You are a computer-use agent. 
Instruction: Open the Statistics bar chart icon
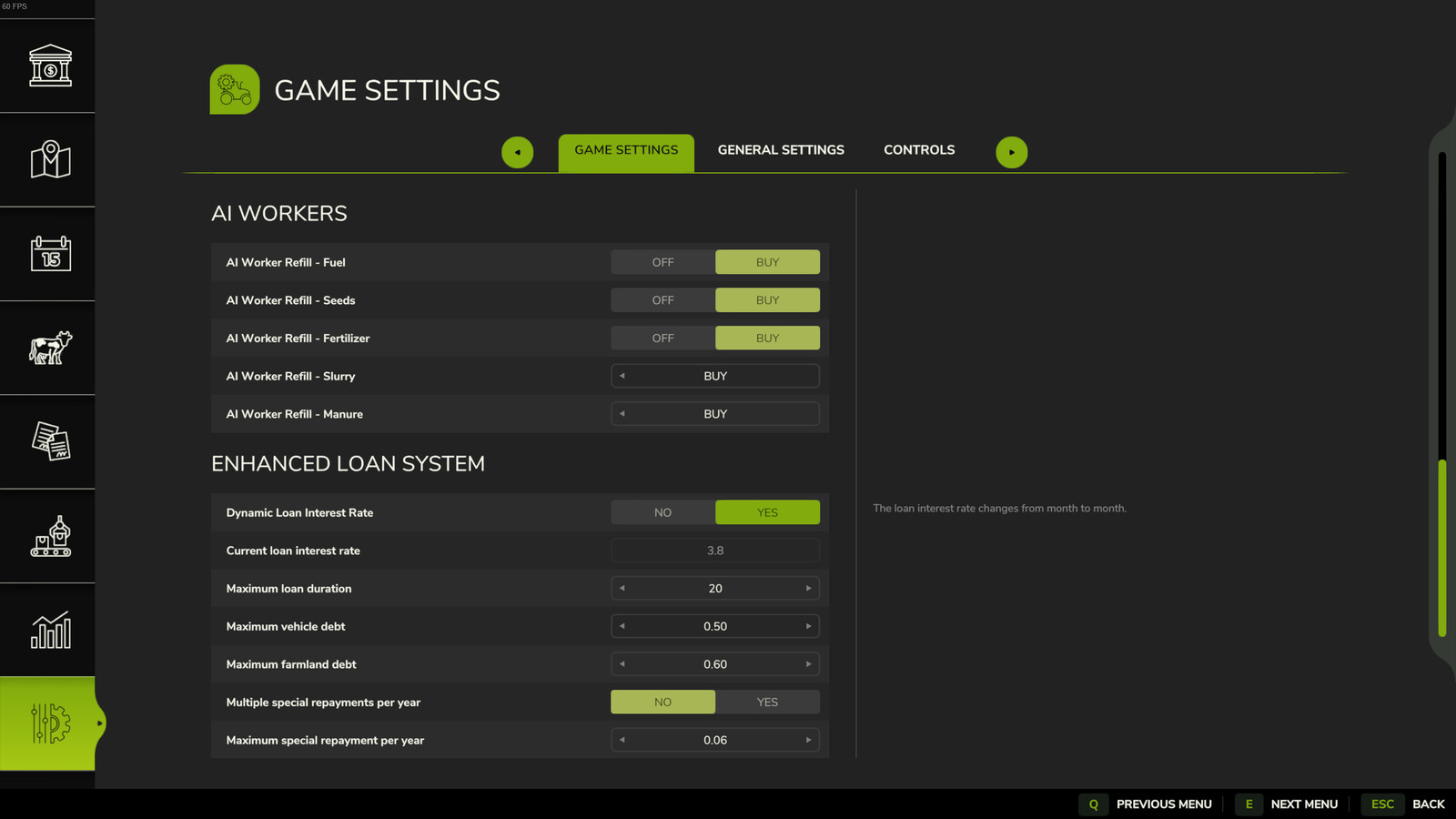(x=48, y=629)
